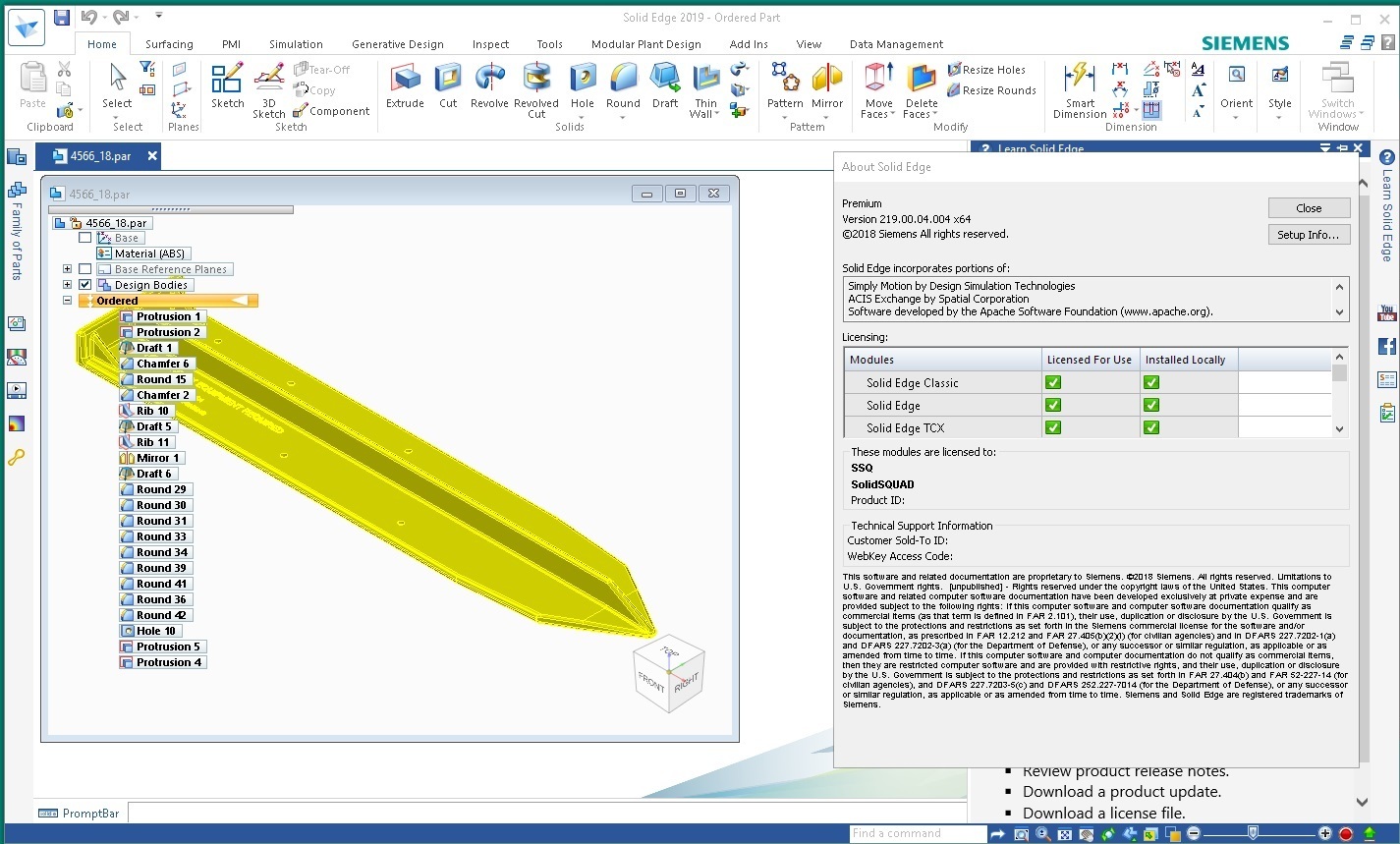Image resolution: width=1400 pixels, height=844 pixels.
Task: Click the Facebook icon on right sidebar
Action: pyautogui.click(x=1387, y=346)
